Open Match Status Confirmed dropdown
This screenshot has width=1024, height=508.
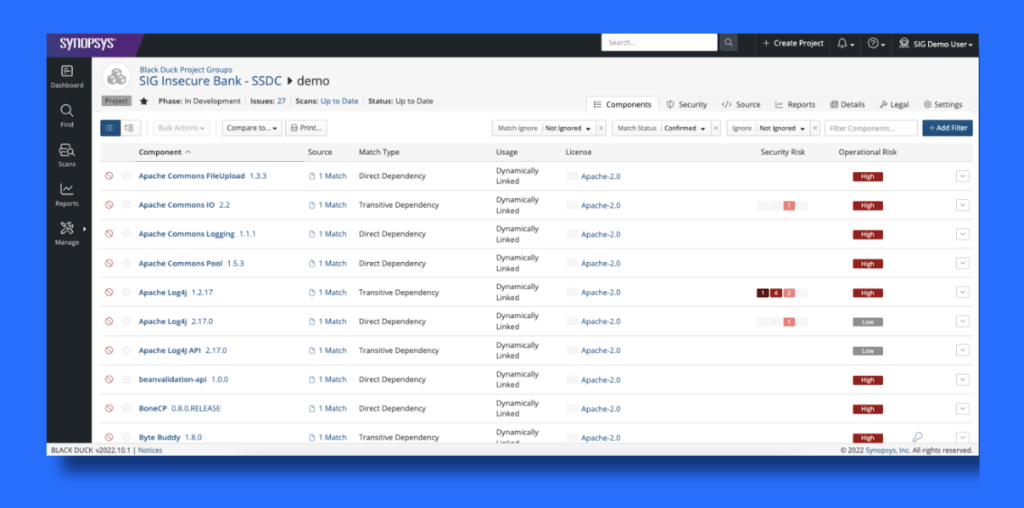tap(685, 128)
